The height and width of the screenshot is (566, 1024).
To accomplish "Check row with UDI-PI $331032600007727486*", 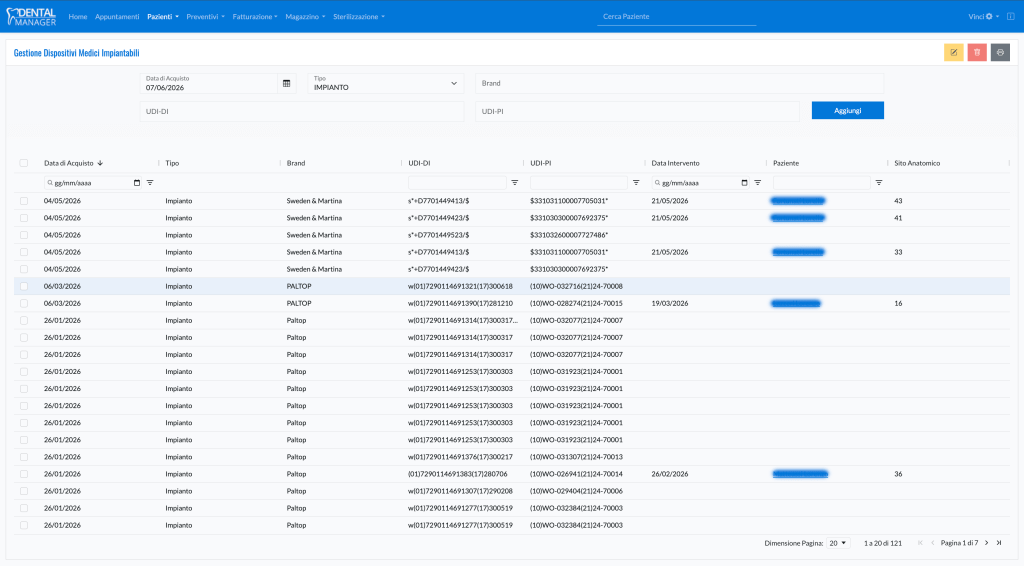I will pos(24,235).
